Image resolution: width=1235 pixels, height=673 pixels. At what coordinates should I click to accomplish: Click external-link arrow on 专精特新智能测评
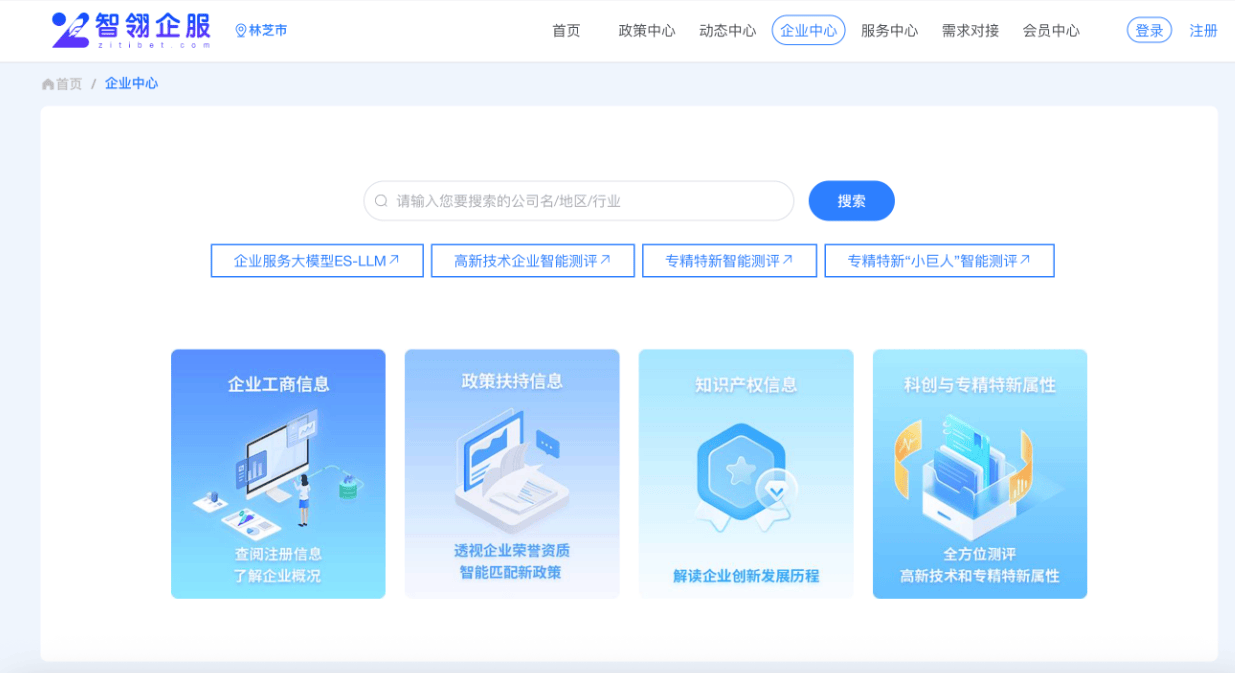coord(788,260)
